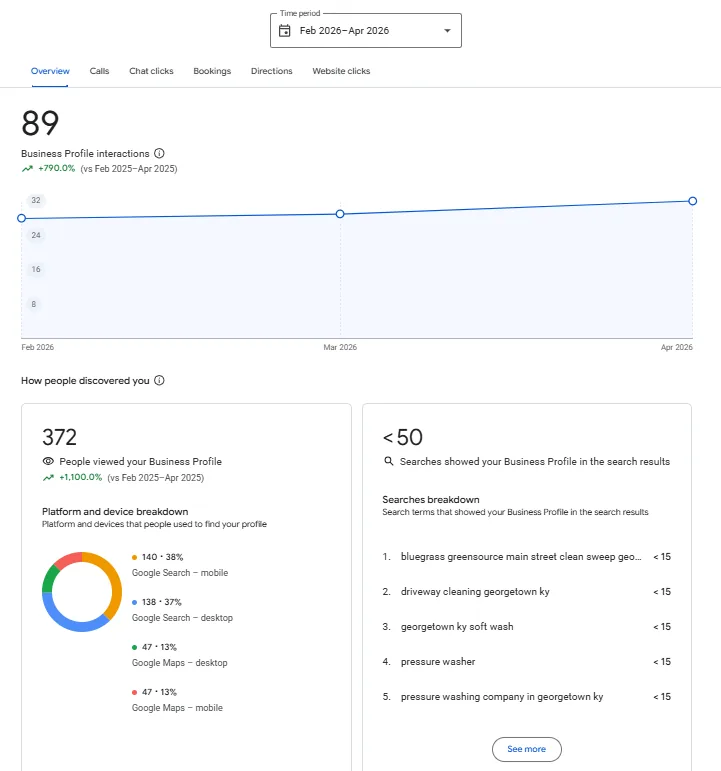Click the 372 profile views number
721x771 pixels.
(x=60, y=437)
